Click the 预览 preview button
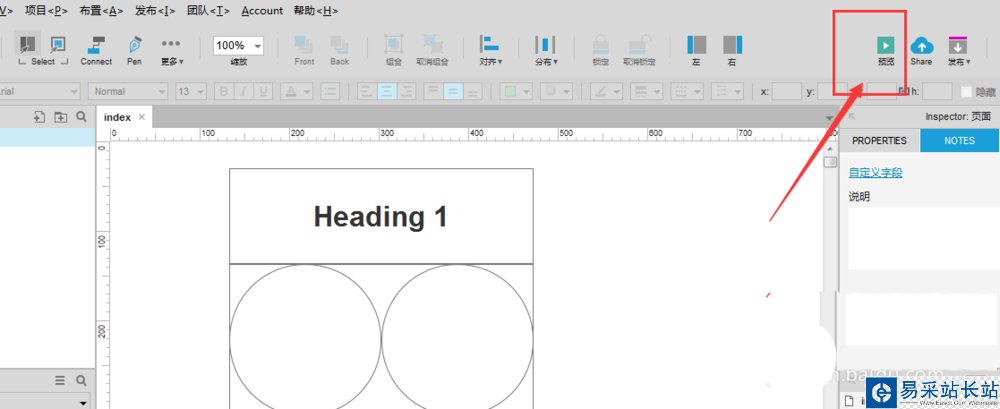The height and width of the screenshot is (409, 1000). tap(885, 50)
